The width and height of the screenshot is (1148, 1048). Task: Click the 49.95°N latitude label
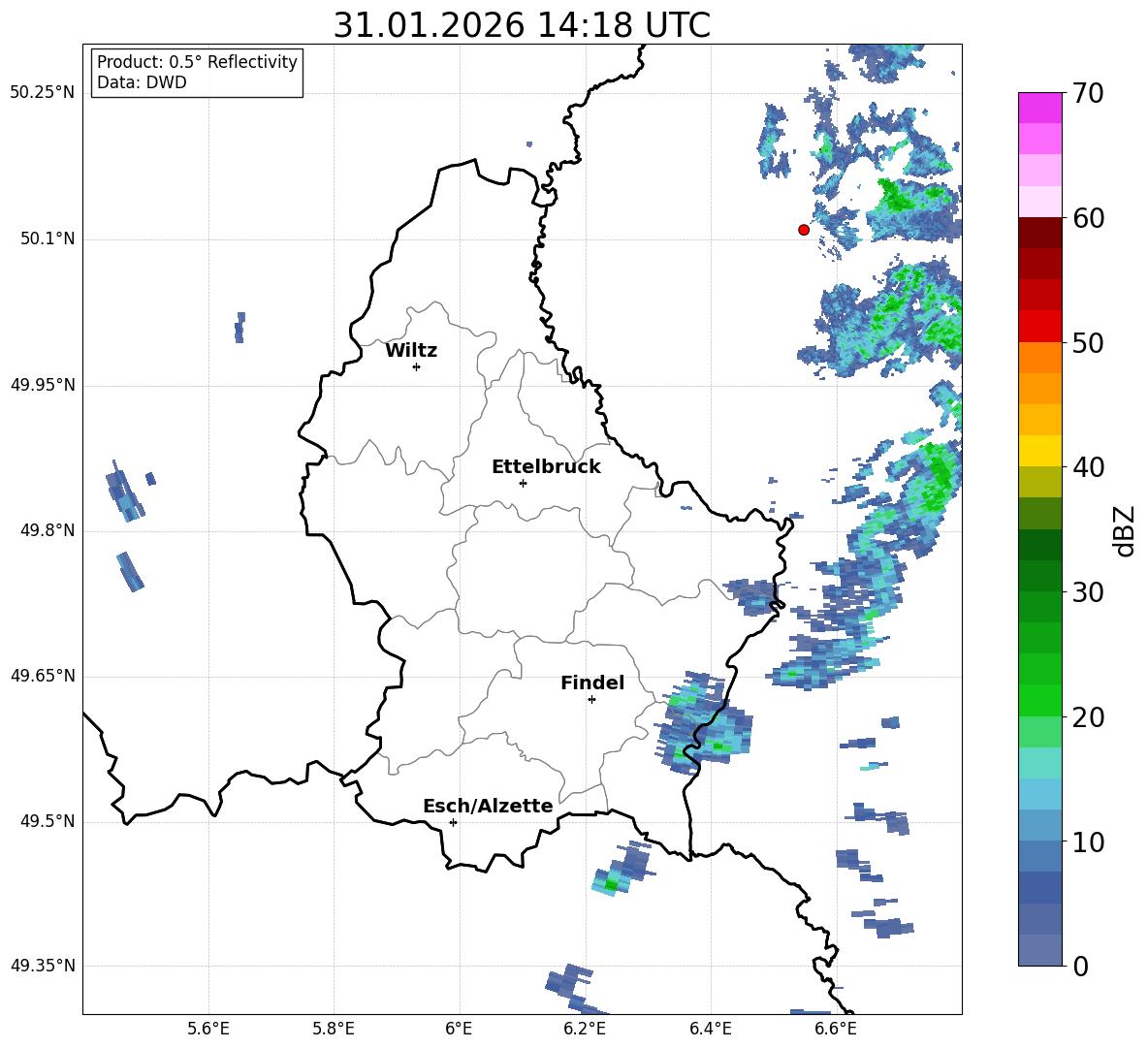(x=43, y=385)
